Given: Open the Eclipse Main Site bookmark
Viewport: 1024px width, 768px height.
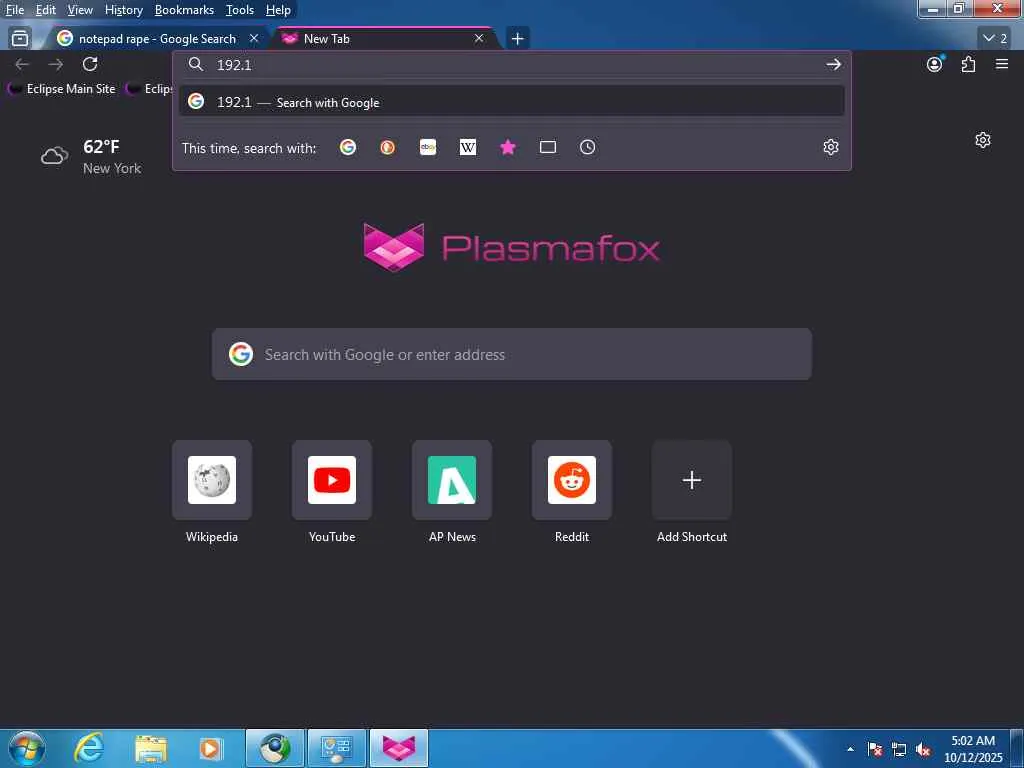Looking at the screenshot, I should tap(62, 89).
